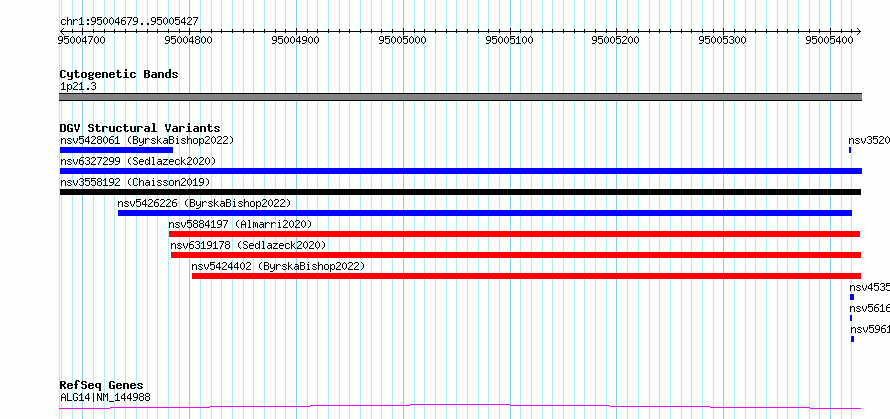The width and height of the screenshot is (890, 419).
Task: Click the nsv5428061 blue variant bar
Action: click(x=116, y=150)
